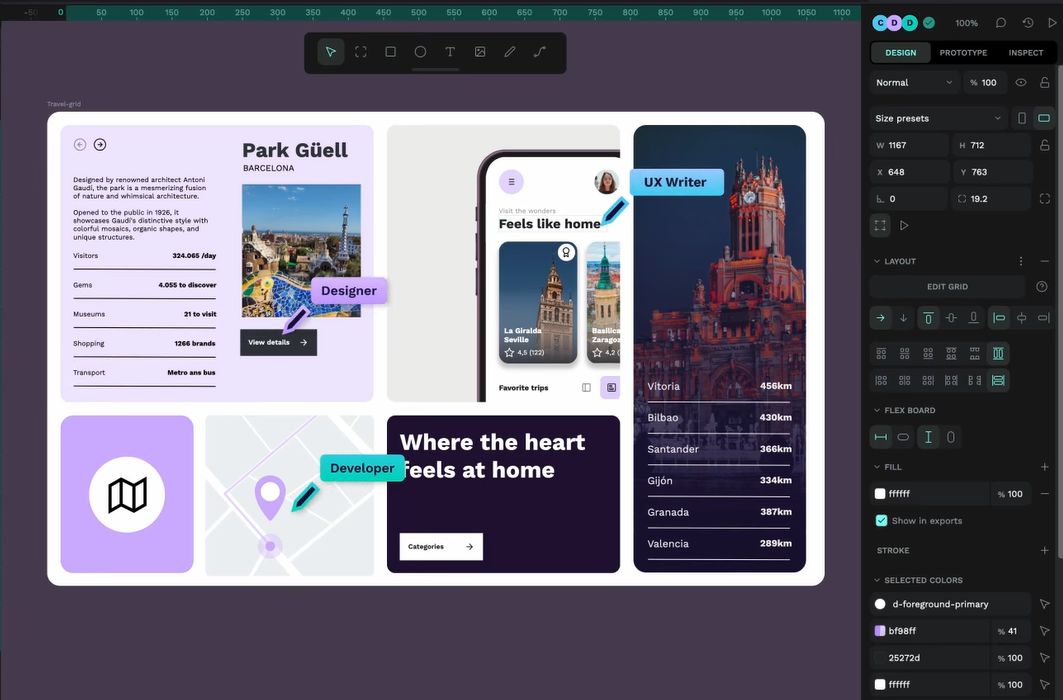Set layout direction to column
This screenshot has height=700, width=1063.
point(904,318)
